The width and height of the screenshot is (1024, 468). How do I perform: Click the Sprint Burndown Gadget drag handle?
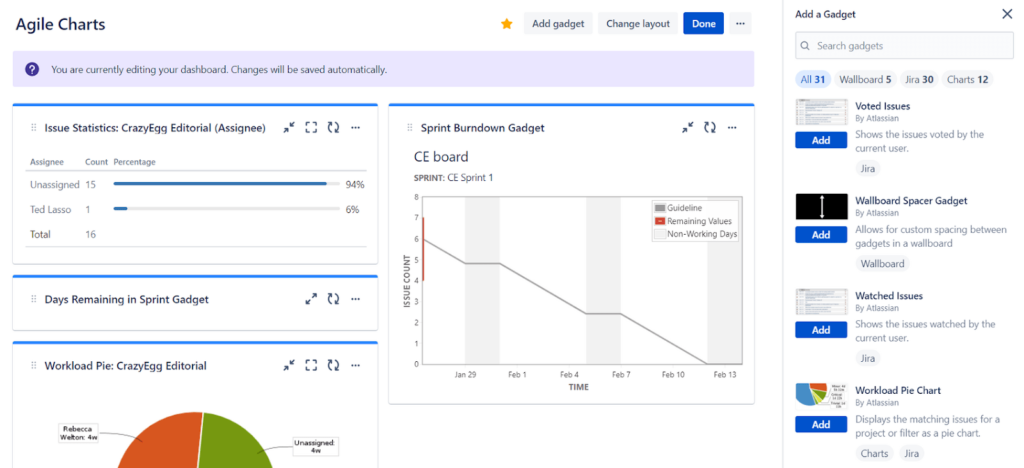click(409, 128)
